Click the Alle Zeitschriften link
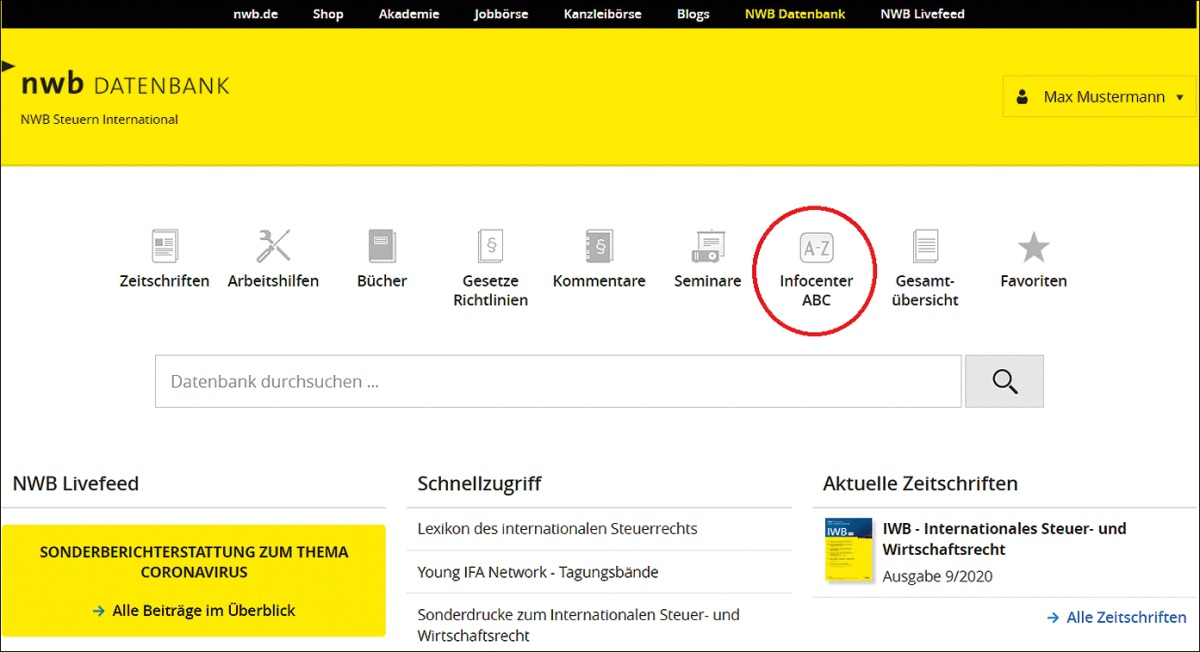Image resolution: width=1200 pixels, height=652 pixels. 1126,617
